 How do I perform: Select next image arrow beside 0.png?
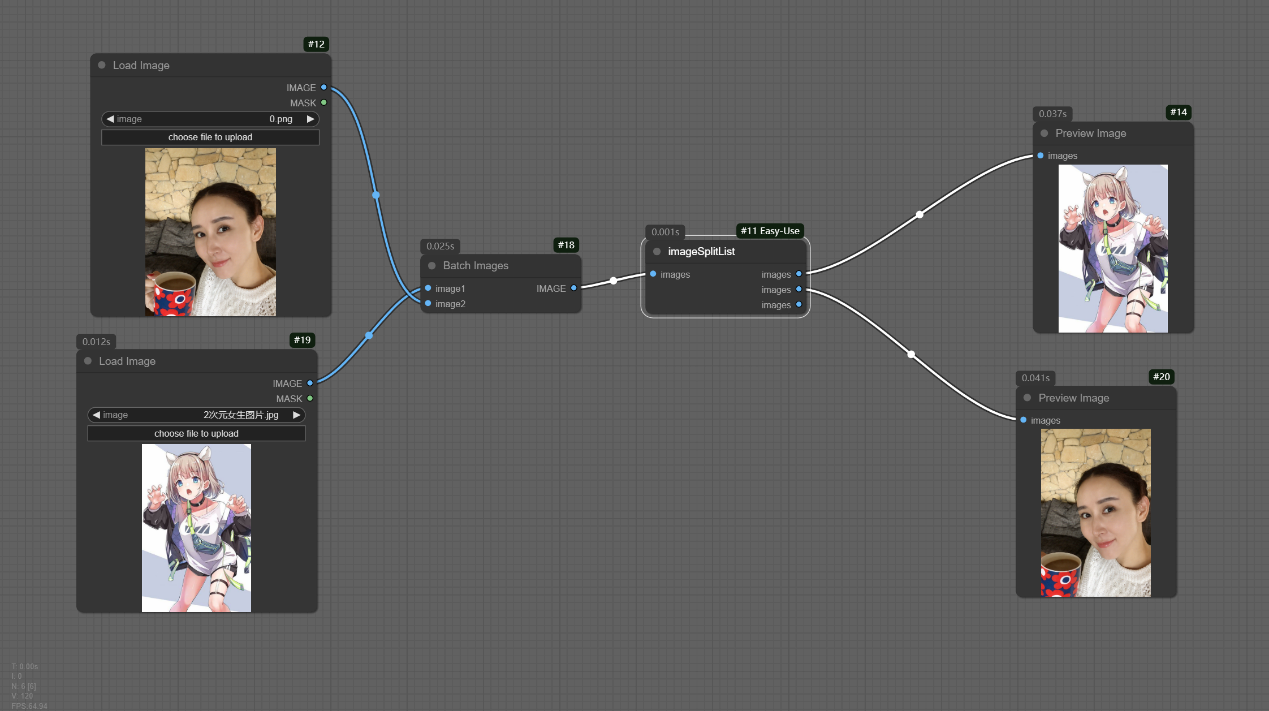point(310,119)
